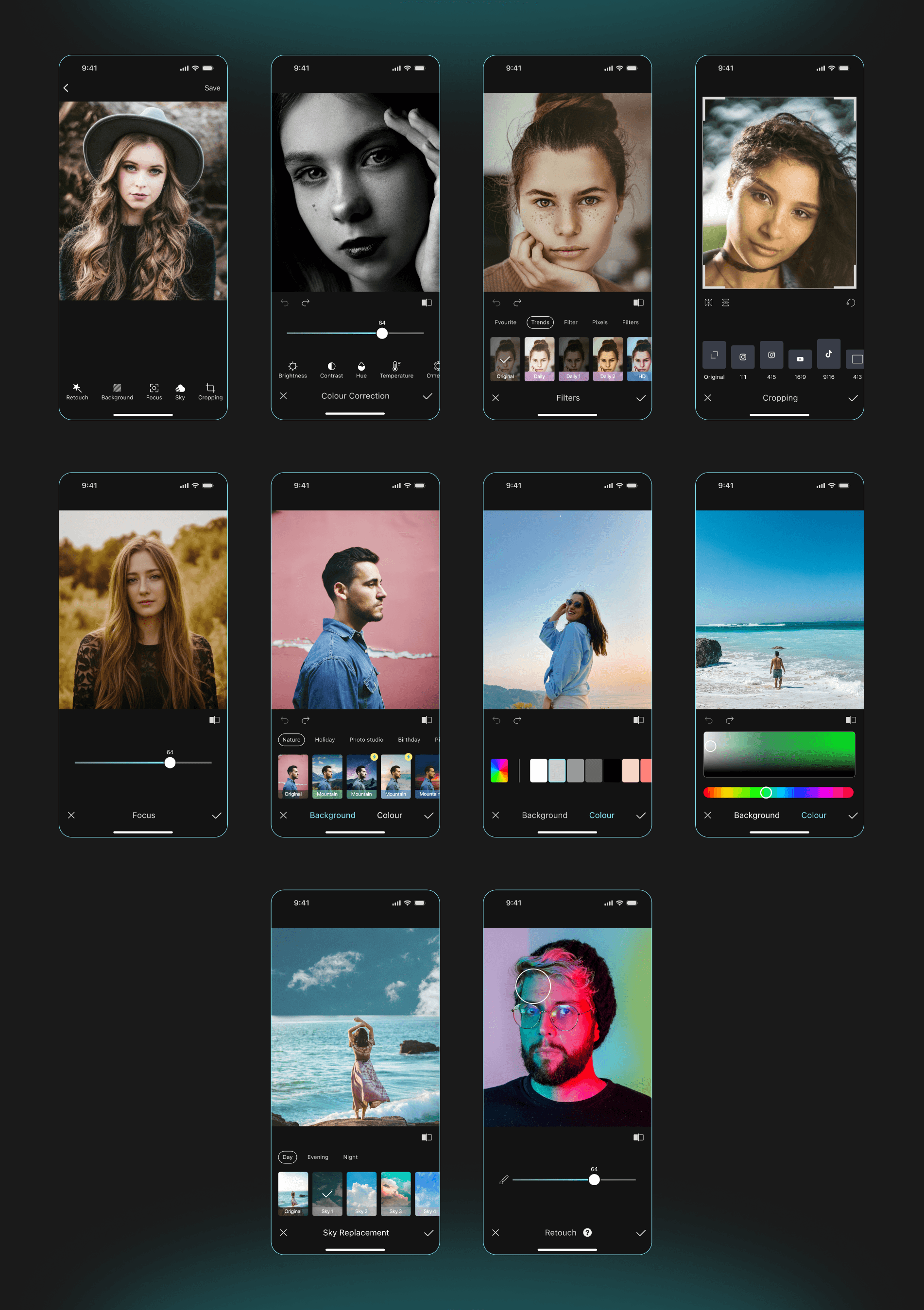924x1310 pixels.
Task: Toggle before/after compare on the Focus screen
Action: click(x=215, y=720)
